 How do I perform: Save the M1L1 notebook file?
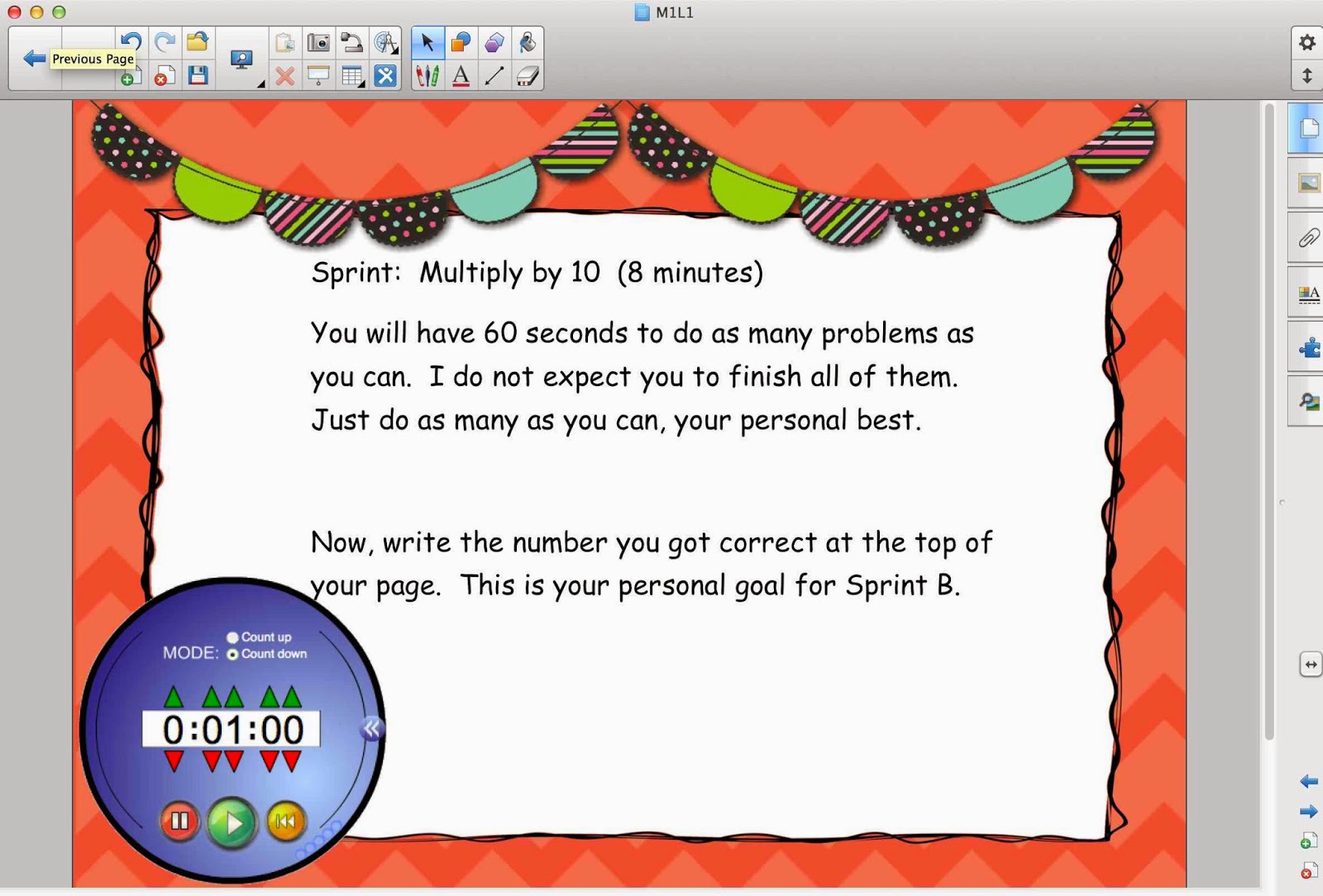tap(199, 76)
